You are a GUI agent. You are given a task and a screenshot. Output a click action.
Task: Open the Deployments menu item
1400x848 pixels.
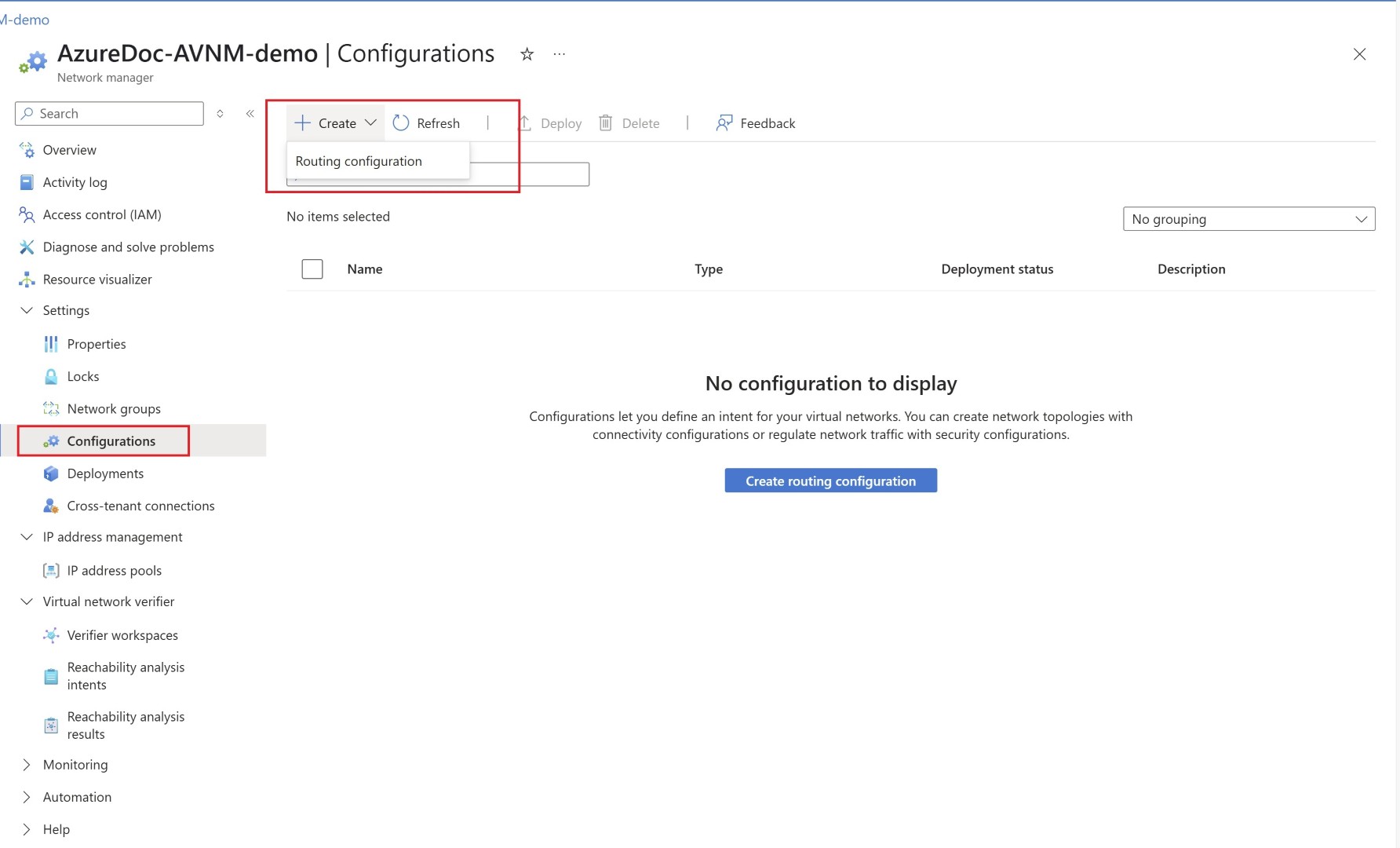105,473
